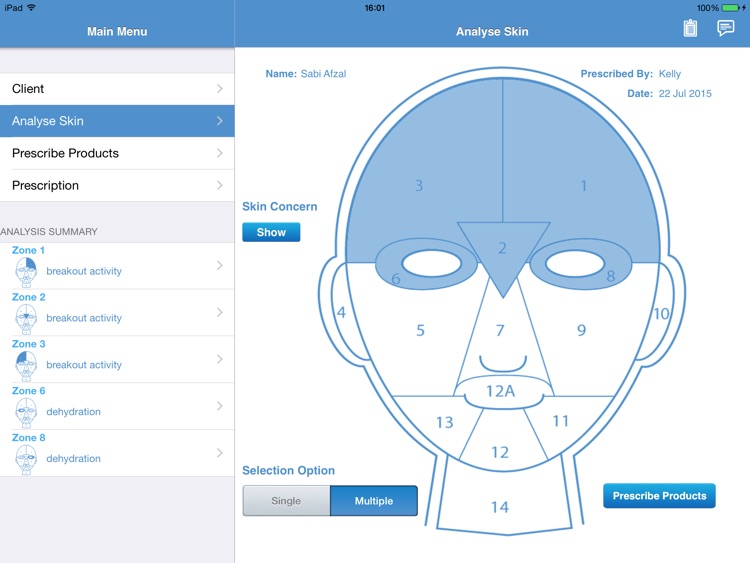Open Zone 2 breakout activity chevron
The width and height of the screenshot is (750, 563).
click(x=220, y=312)
